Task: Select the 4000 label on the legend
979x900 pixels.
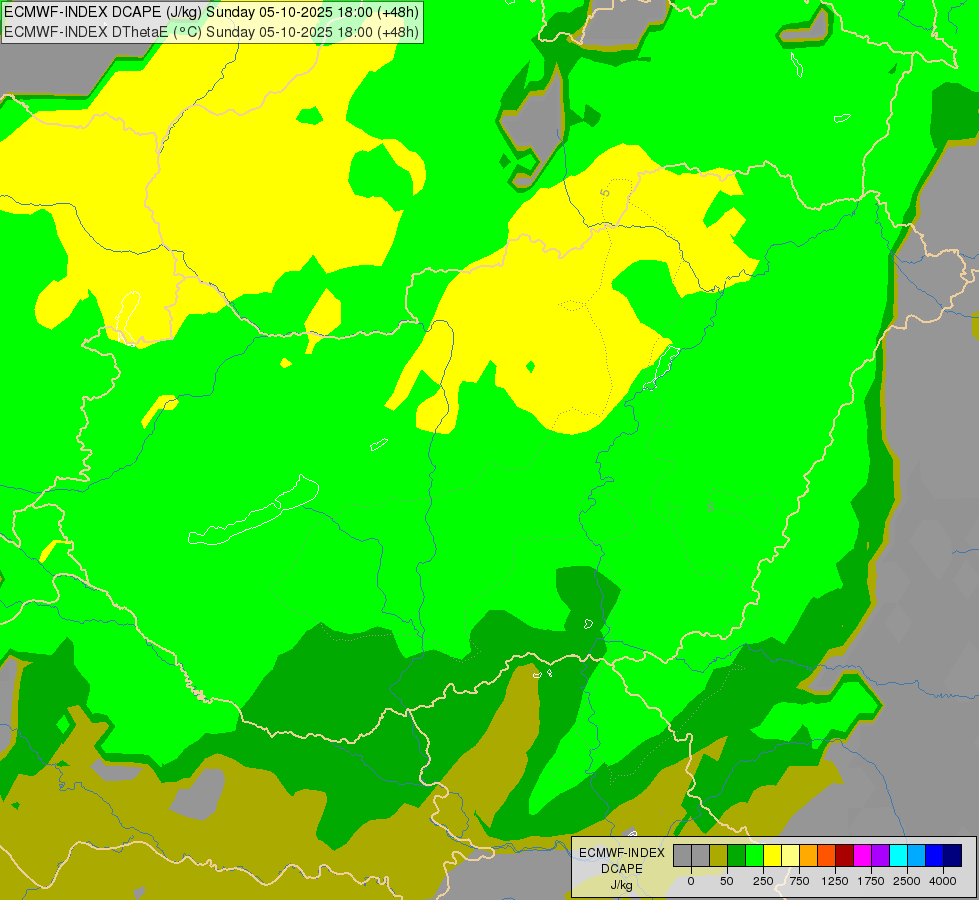Action: tap(943, 881)
